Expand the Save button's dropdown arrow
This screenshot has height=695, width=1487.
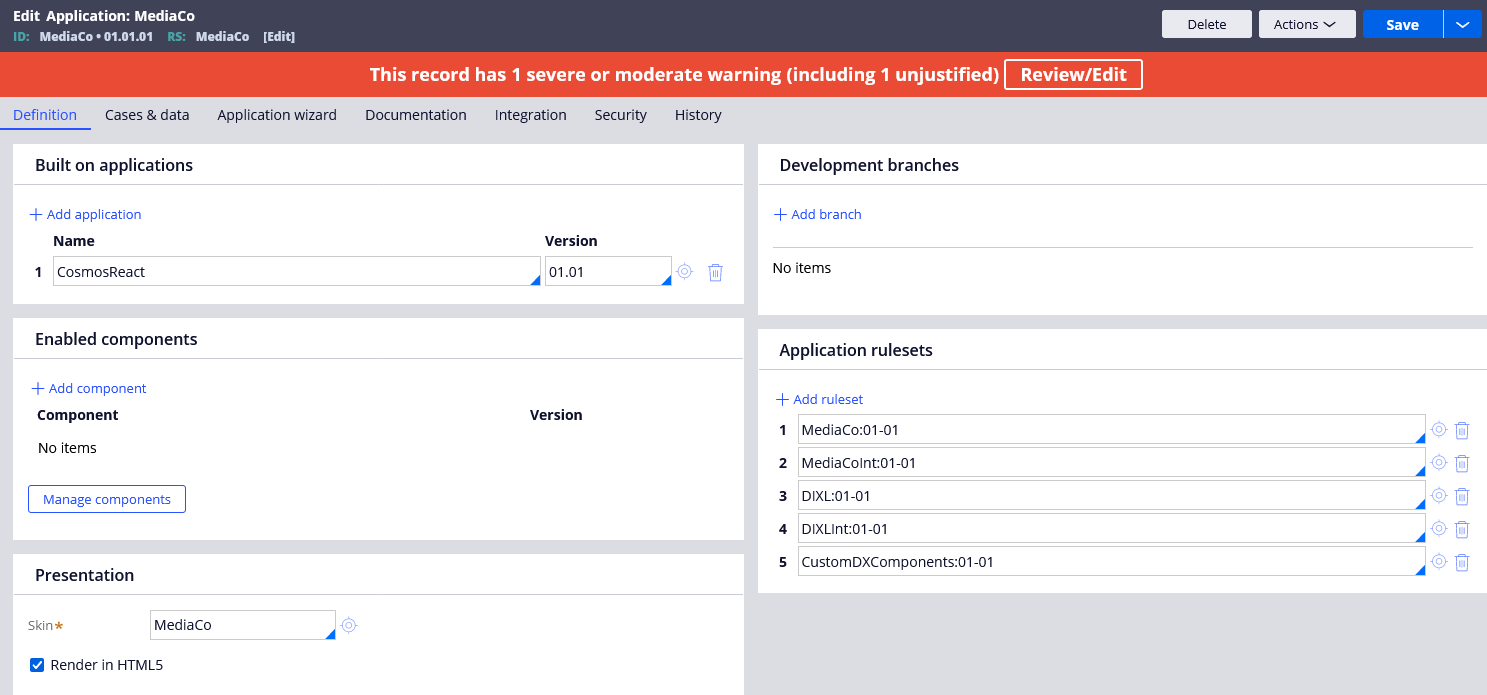(x=1462, y=24)
